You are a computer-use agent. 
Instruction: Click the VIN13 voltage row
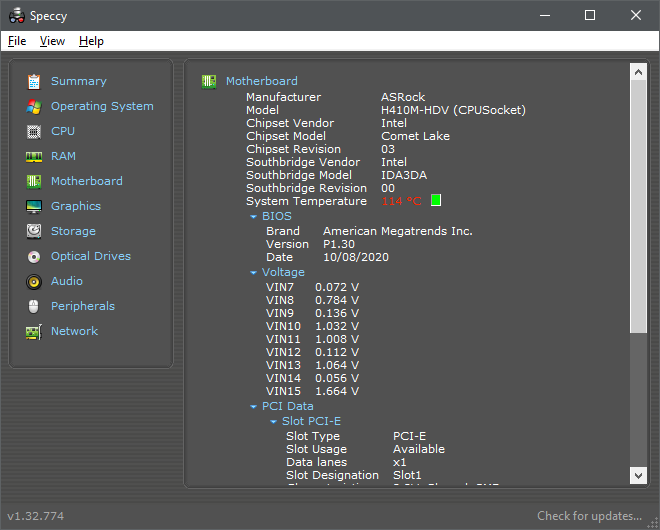coord(312,365)
